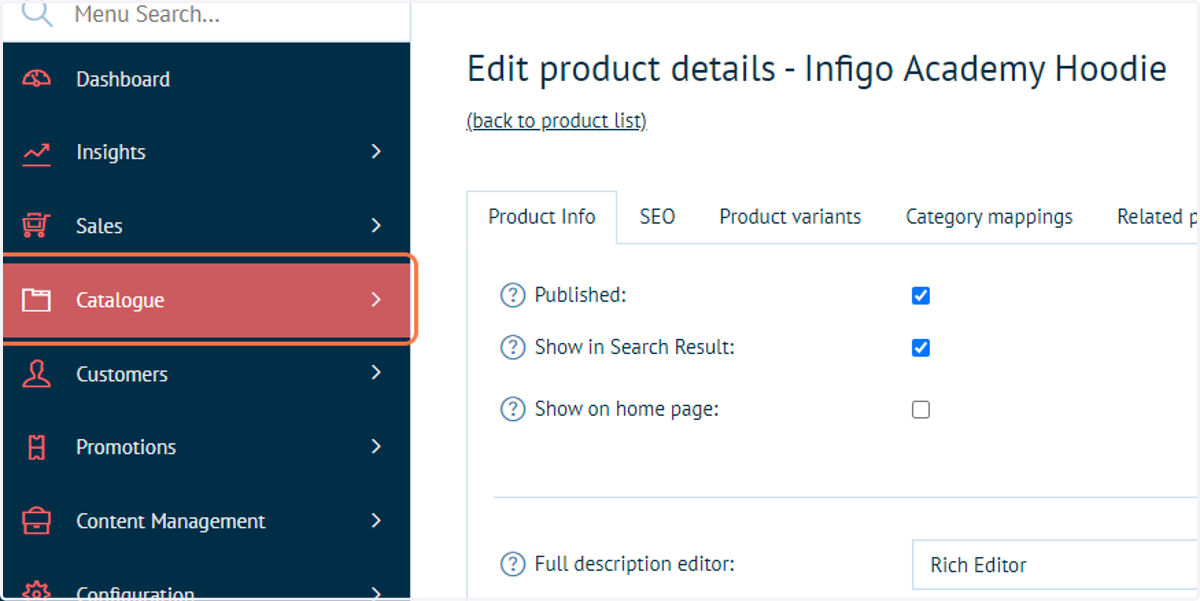Click the Dashboard gauge icon
The height and width of the screenshot is (601, 1200).
37,79
